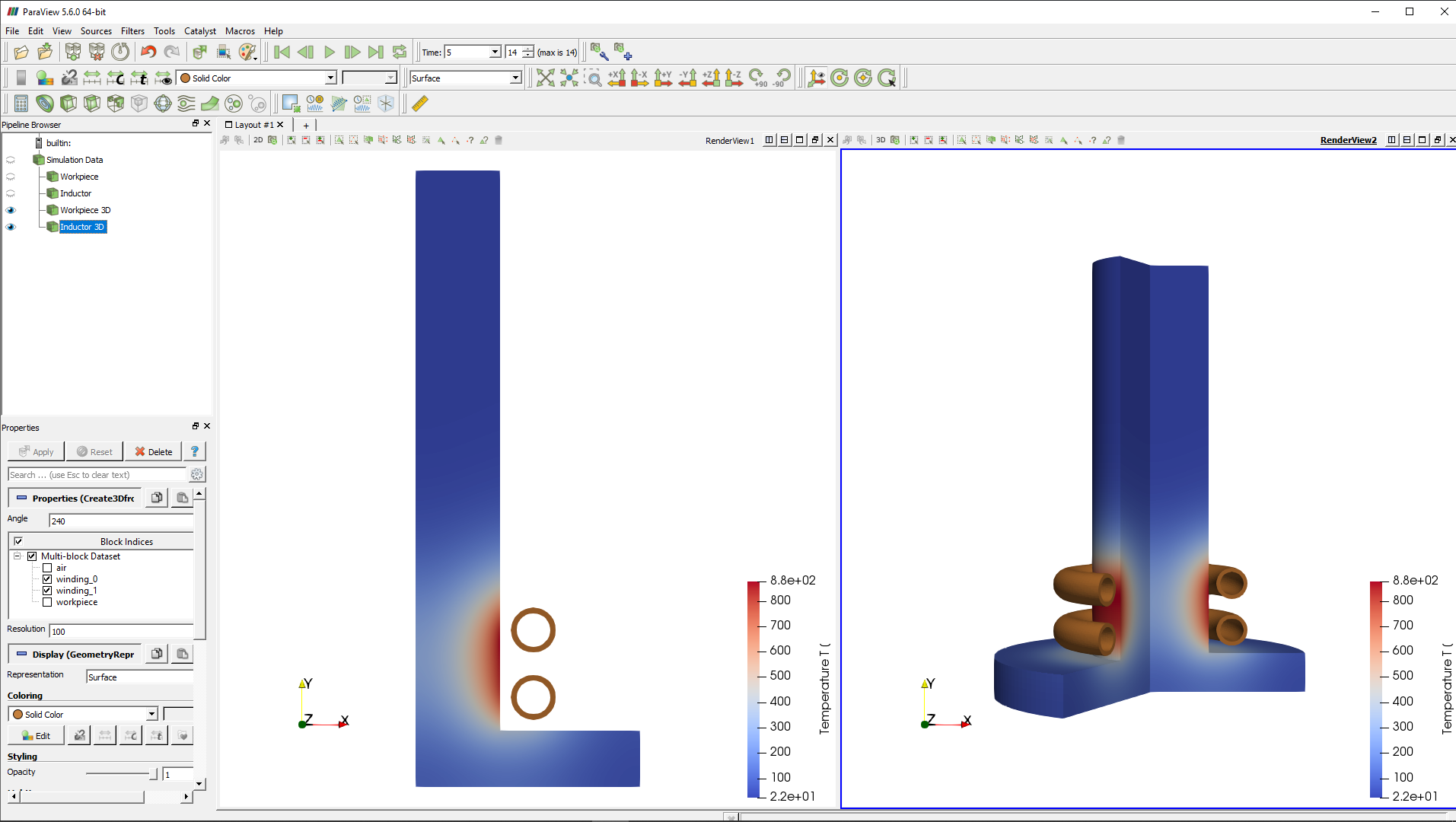This screenshot has width=1456, height=822.
Task: Open the Filters menu
Action: coord(132,31)
